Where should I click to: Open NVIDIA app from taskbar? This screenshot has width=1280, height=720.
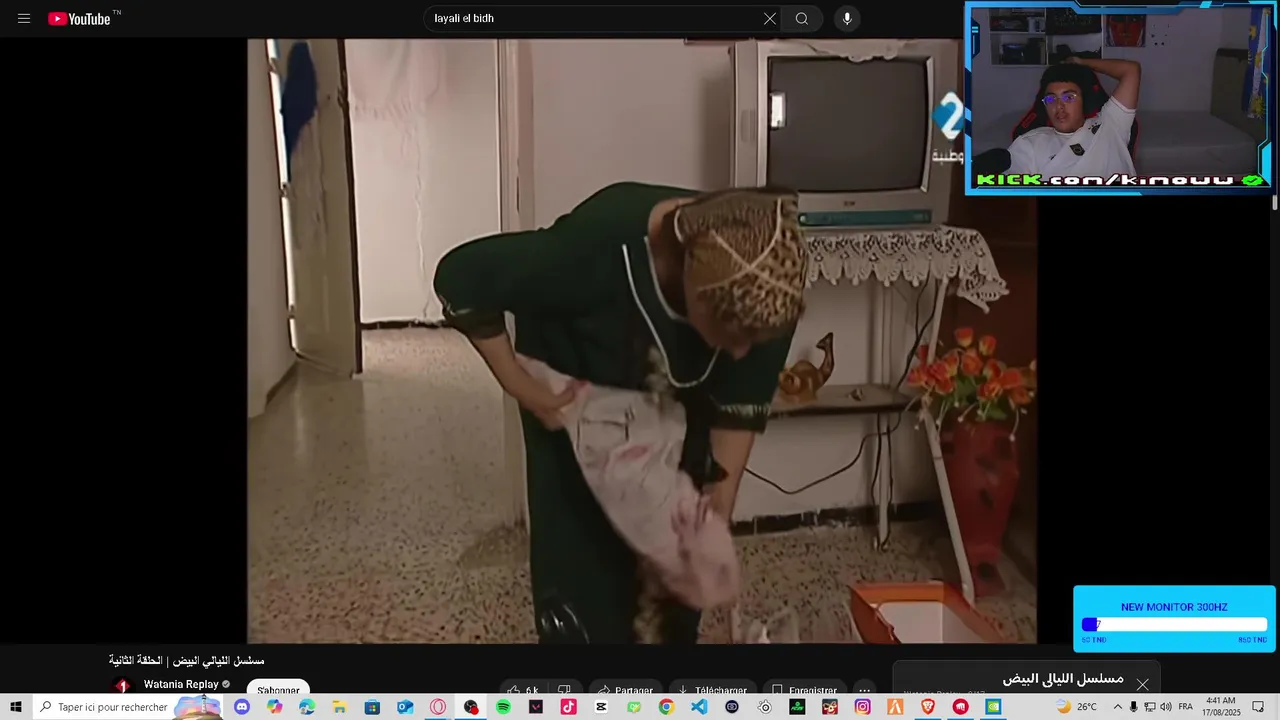point(993,707)
